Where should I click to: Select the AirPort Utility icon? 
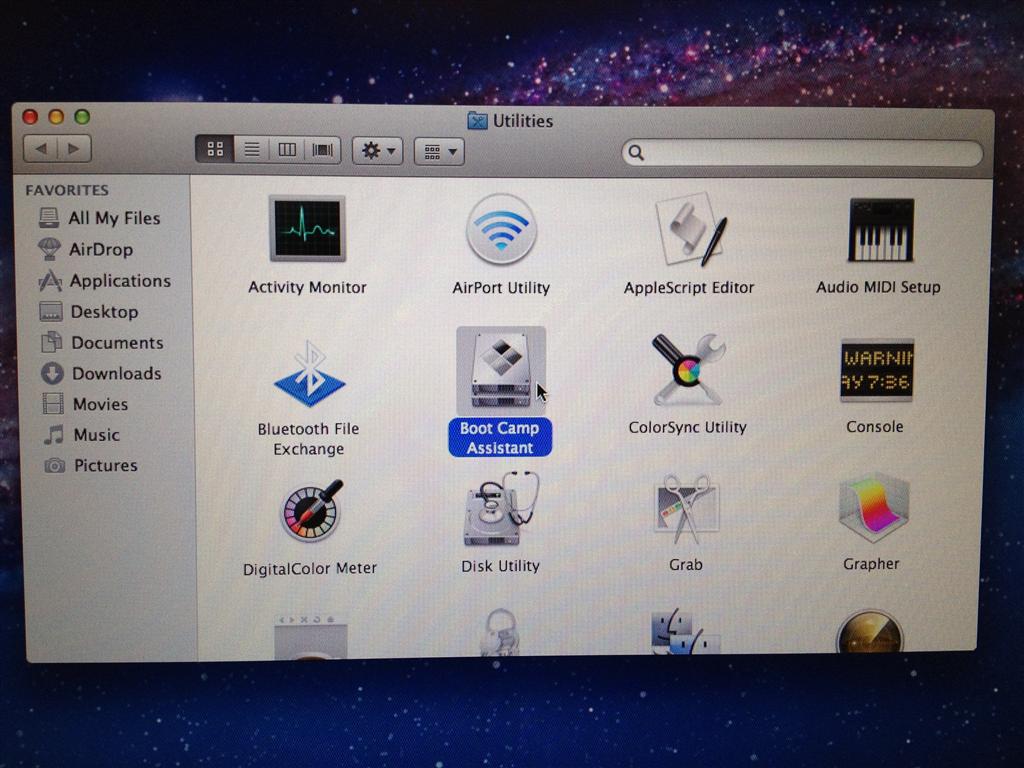(x=501, y=230)
